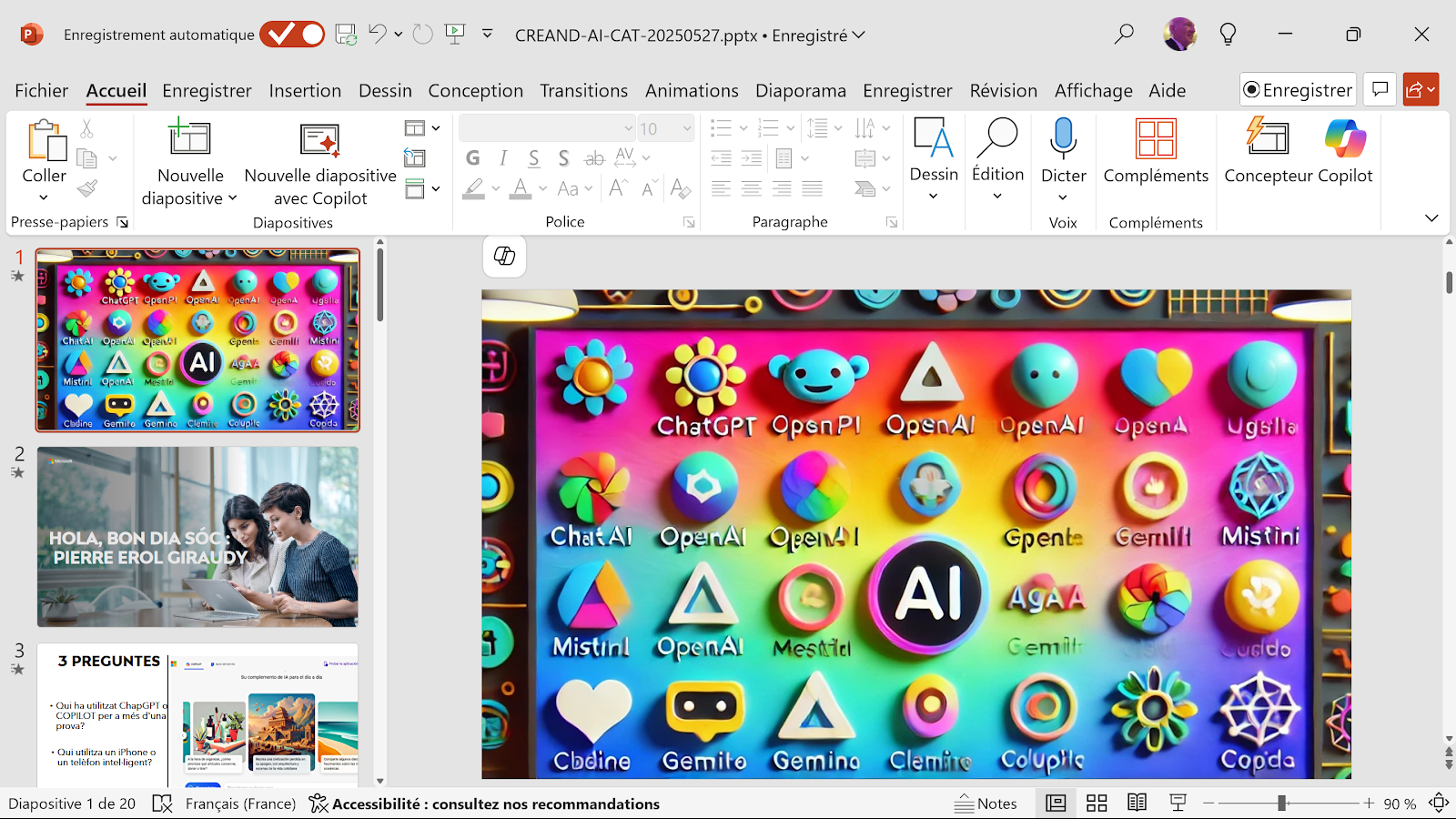Toggle the Enregistrement automatique switch
1456x819 pixels.
click(292, 35)
